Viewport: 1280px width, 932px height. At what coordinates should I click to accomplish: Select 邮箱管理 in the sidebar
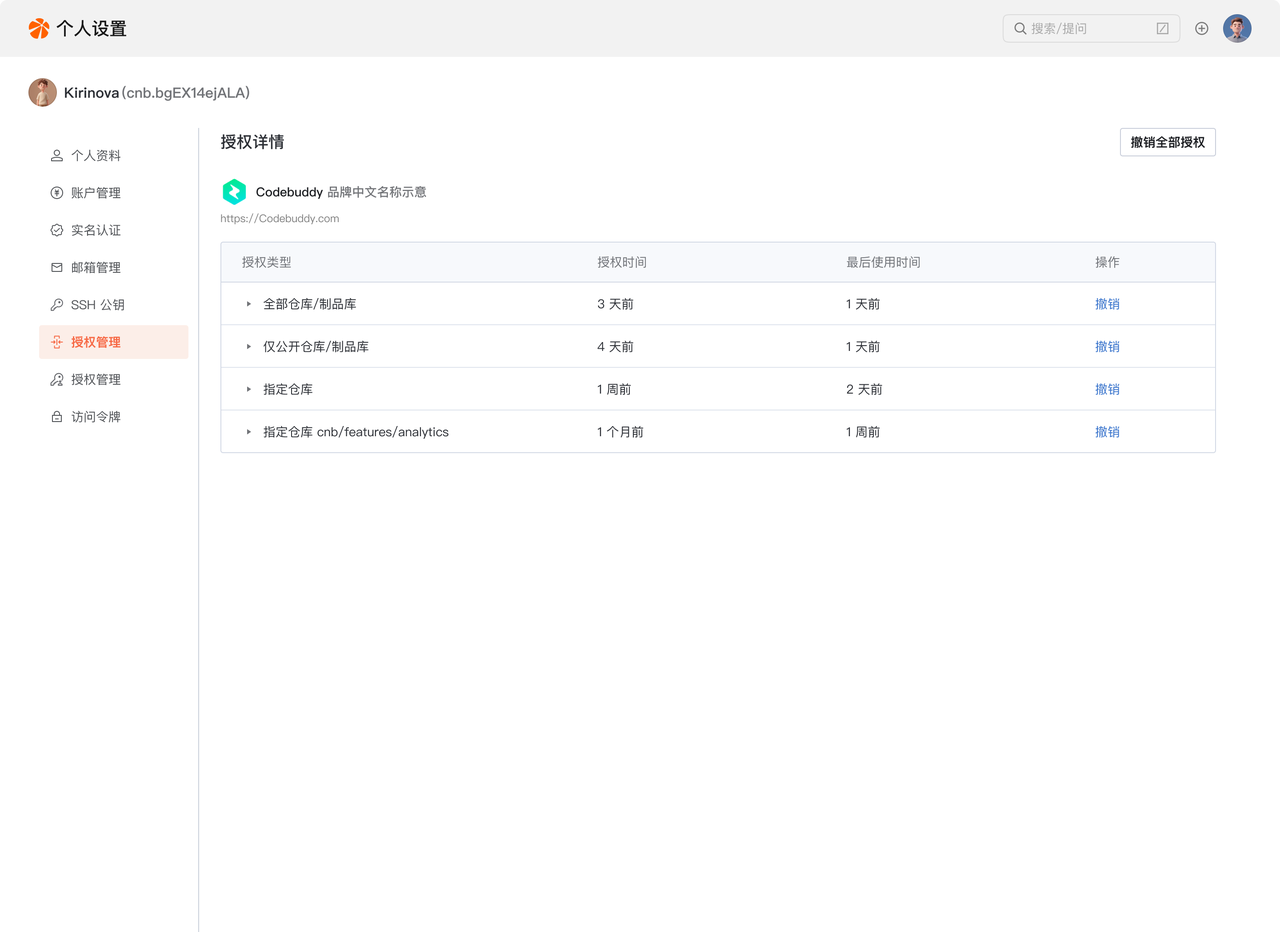[96, 268]
